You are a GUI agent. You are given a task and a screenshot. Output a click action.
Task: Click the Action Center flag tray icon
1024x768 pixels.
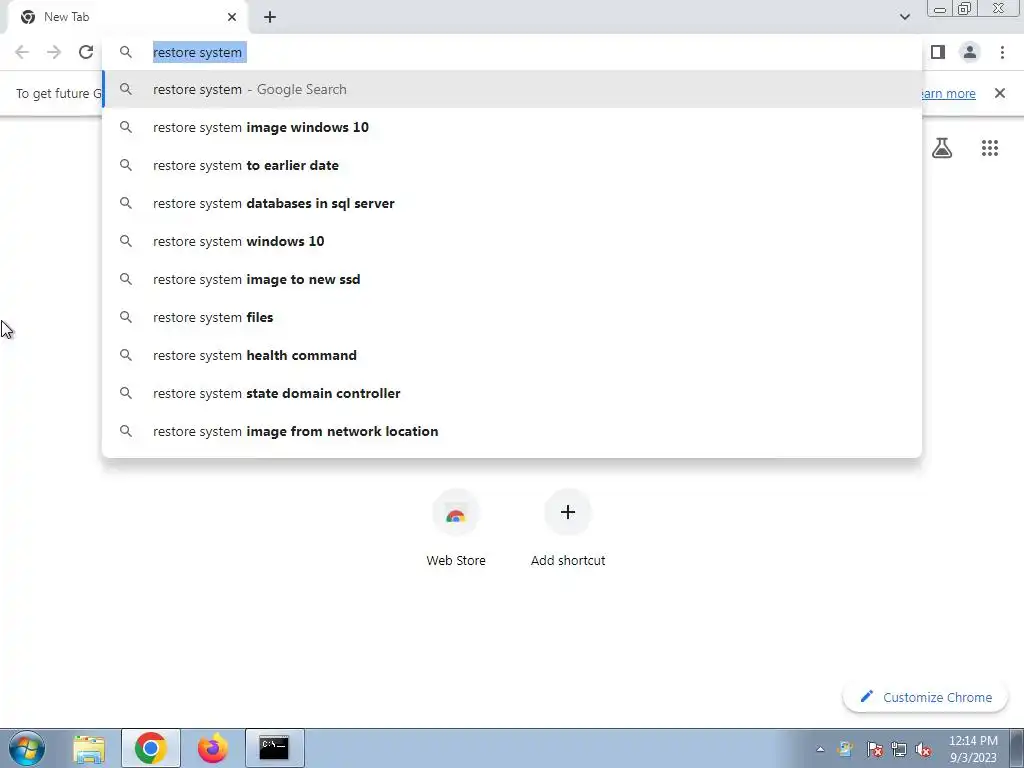[x=875, y=750]
